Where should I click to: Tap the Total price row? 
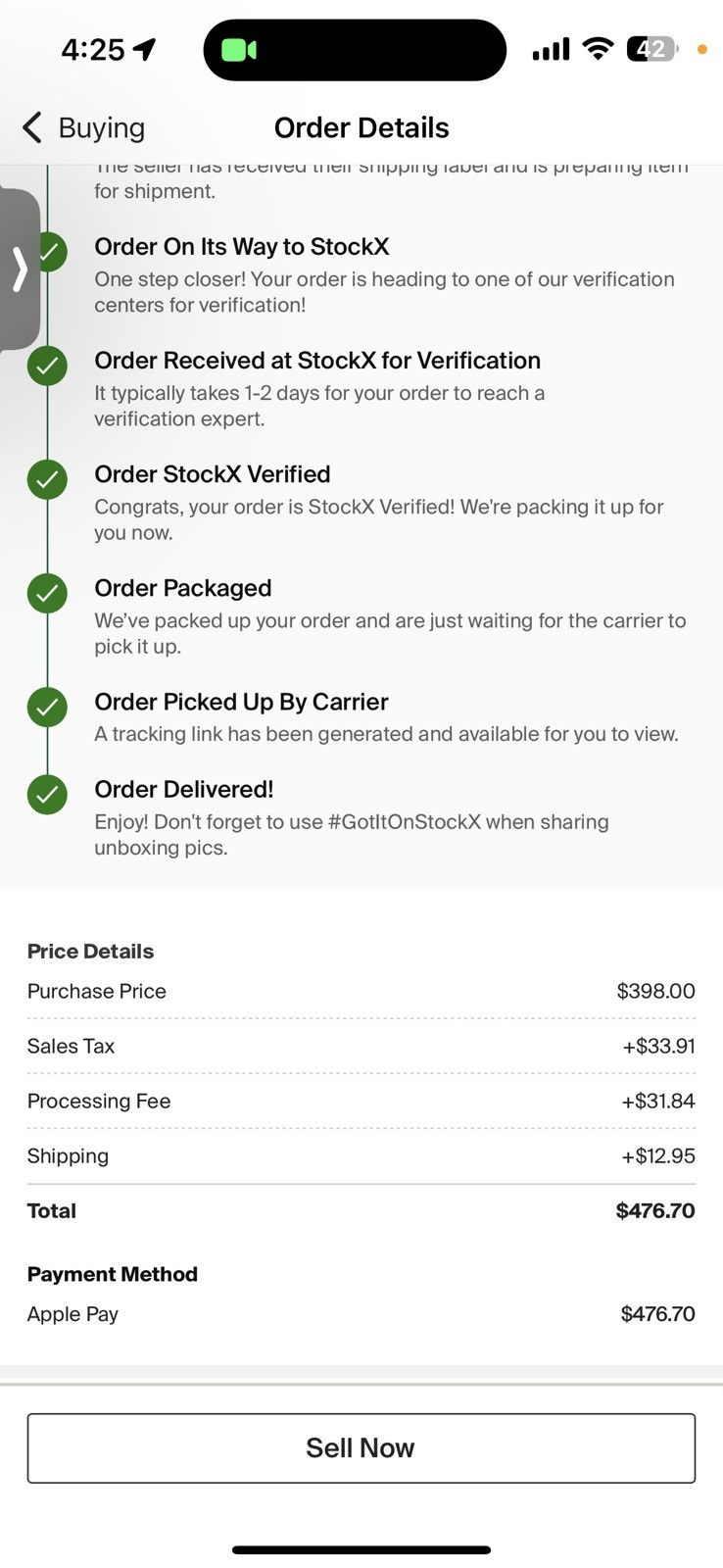(x=361, y=1210)
